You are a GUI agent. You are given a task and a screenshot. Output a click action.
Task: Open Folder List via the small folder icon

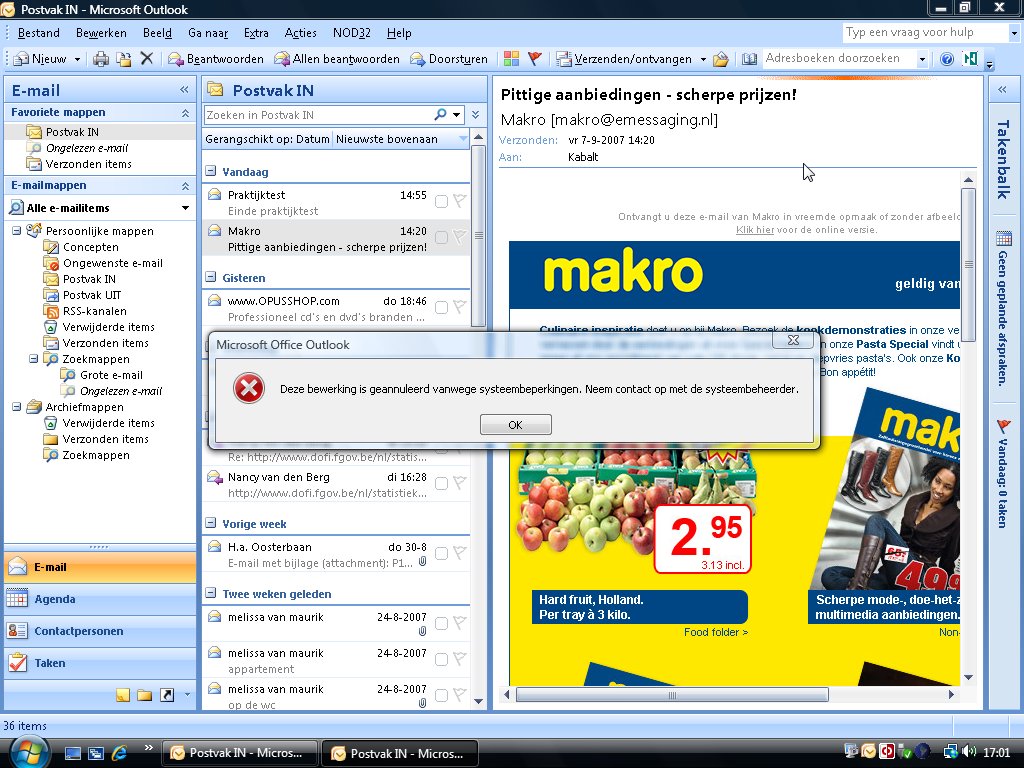[x=144, y=695]
